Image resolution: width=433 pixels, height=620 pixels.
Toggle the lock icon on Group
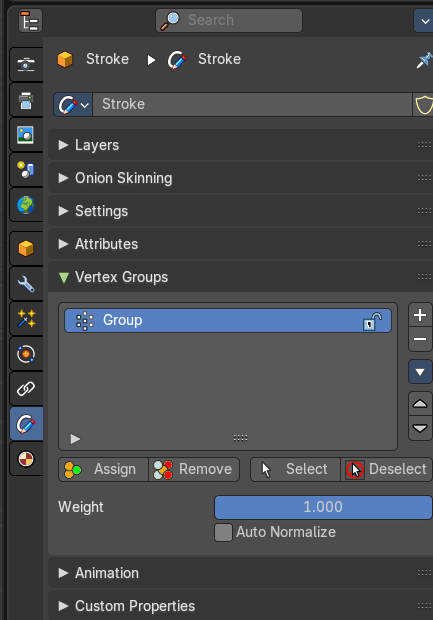(372, 321)
